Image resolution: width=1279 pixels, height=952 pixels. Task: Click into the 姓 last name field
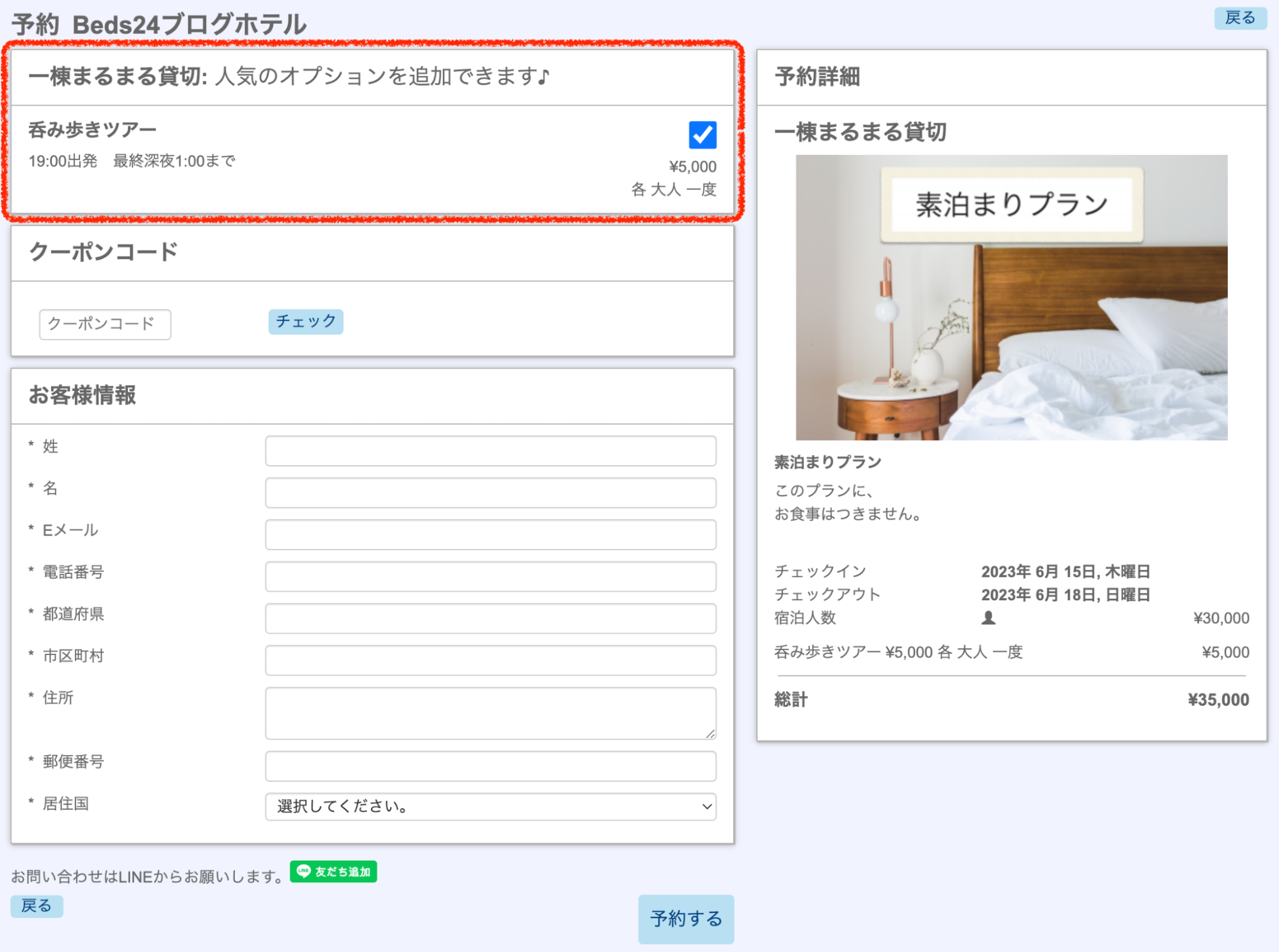click(x=490, y=451)
